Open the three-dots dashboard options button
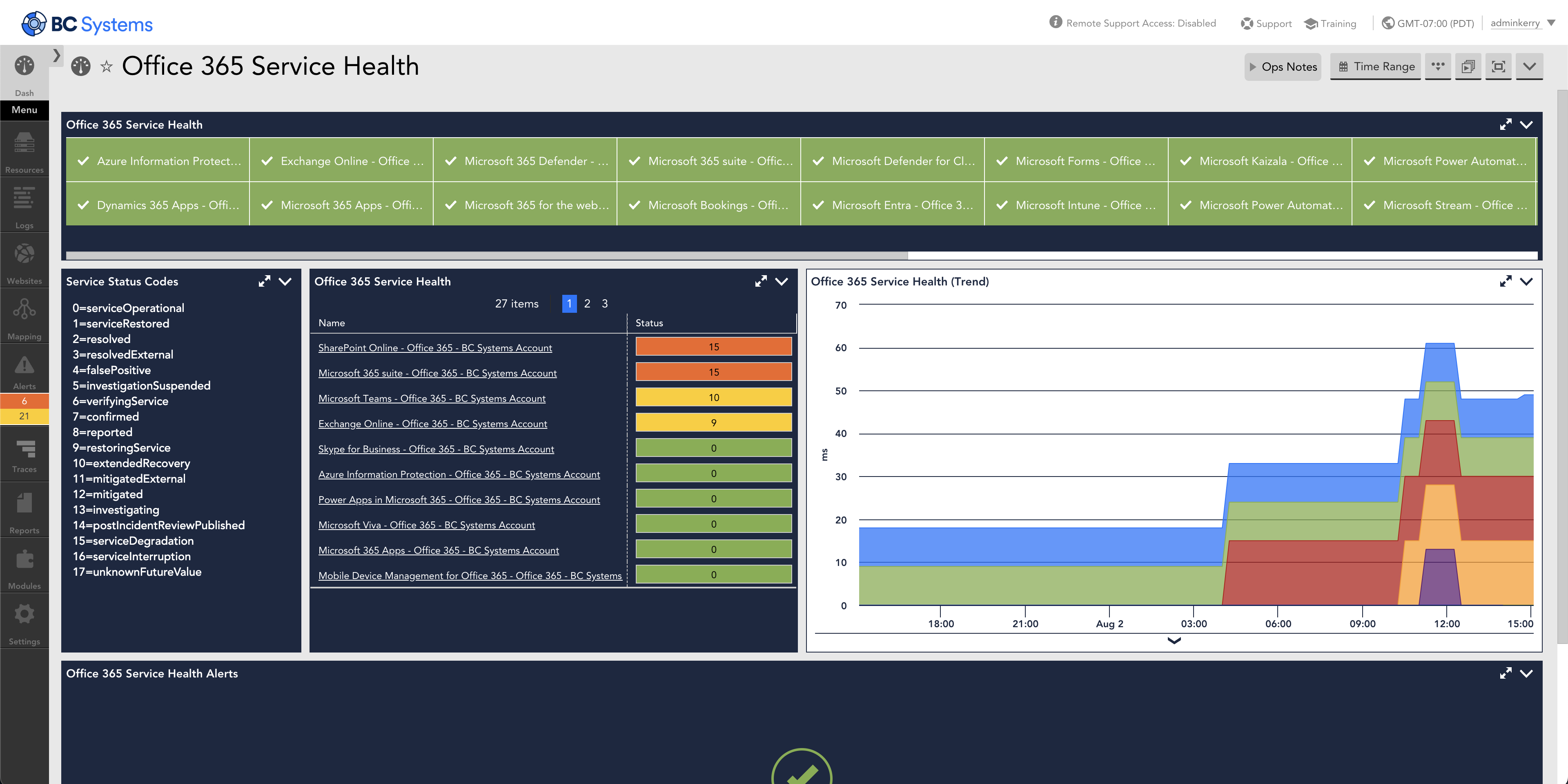 click(x=1438, y=66)
